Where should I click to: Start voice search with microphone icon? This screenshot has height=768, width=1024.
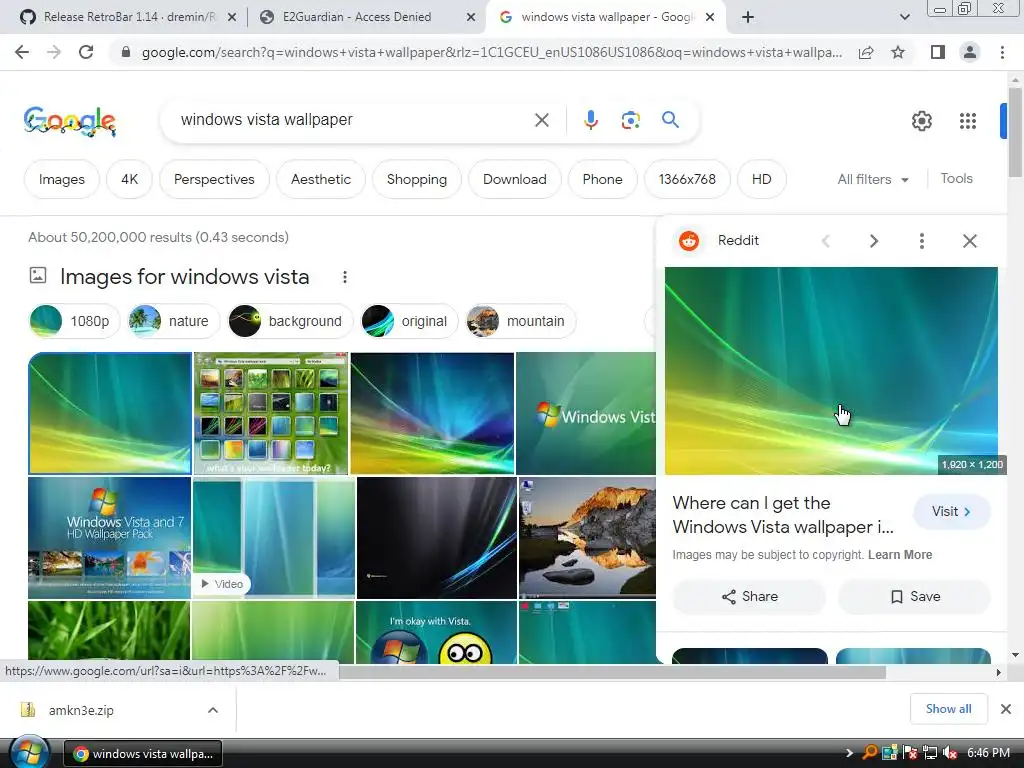point(590,120)
